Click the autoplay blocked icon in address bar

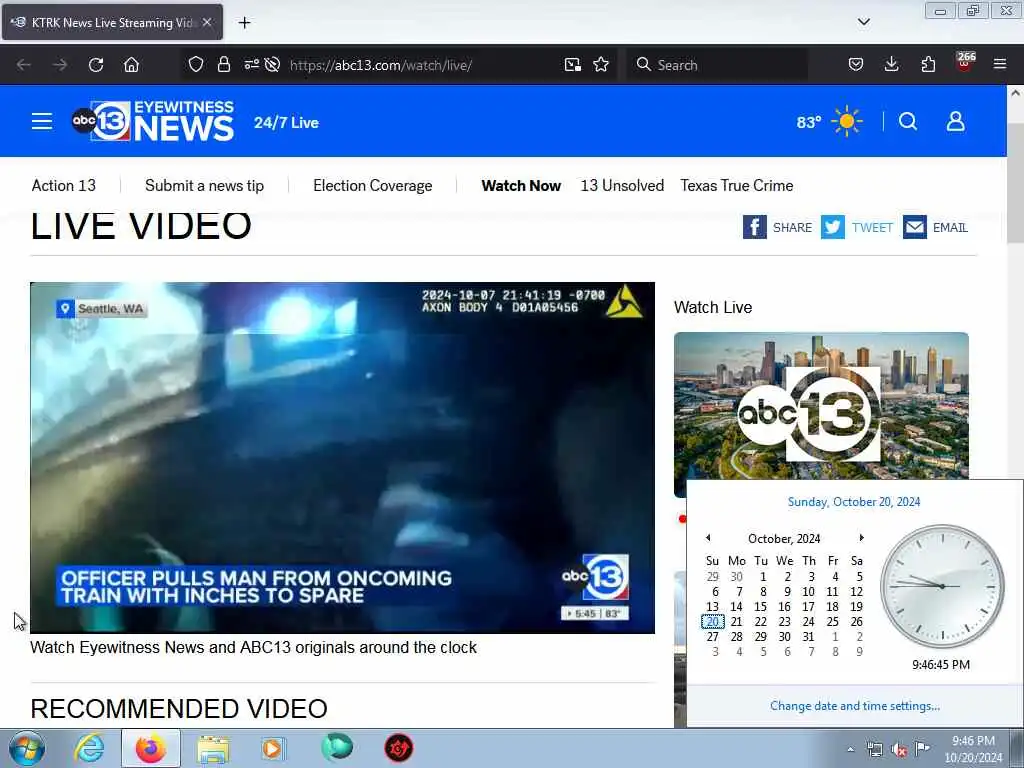[x=272, y=64]
